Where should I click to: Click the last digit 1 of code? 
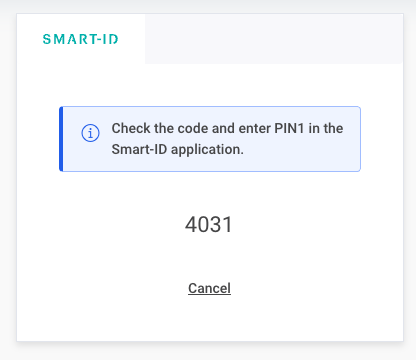[228, 224]
